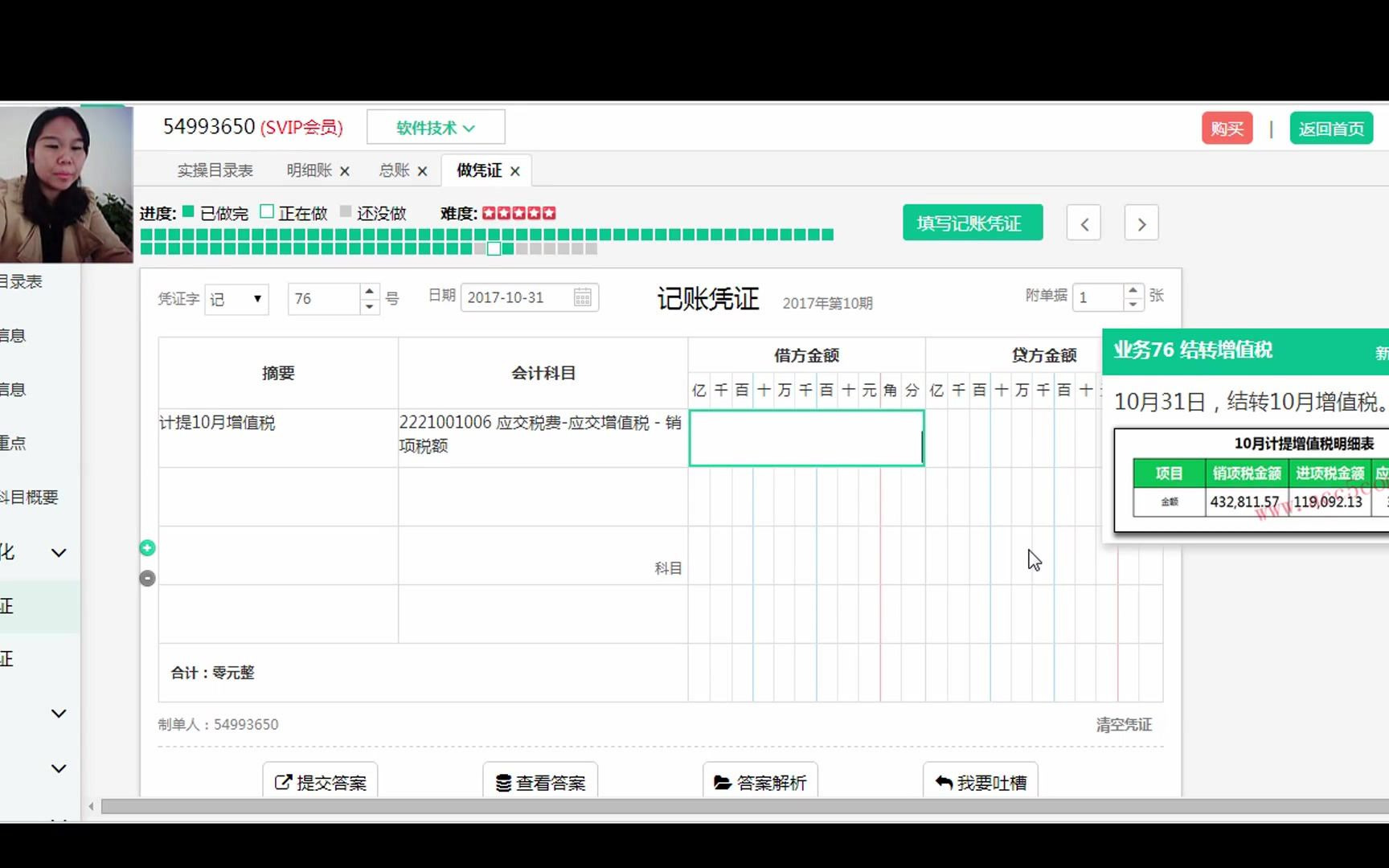The width and height of the screenshot is (1389, 868).
Task: Click the 提交答案 button
Action: pyautogui.click(x=320, y=782)
